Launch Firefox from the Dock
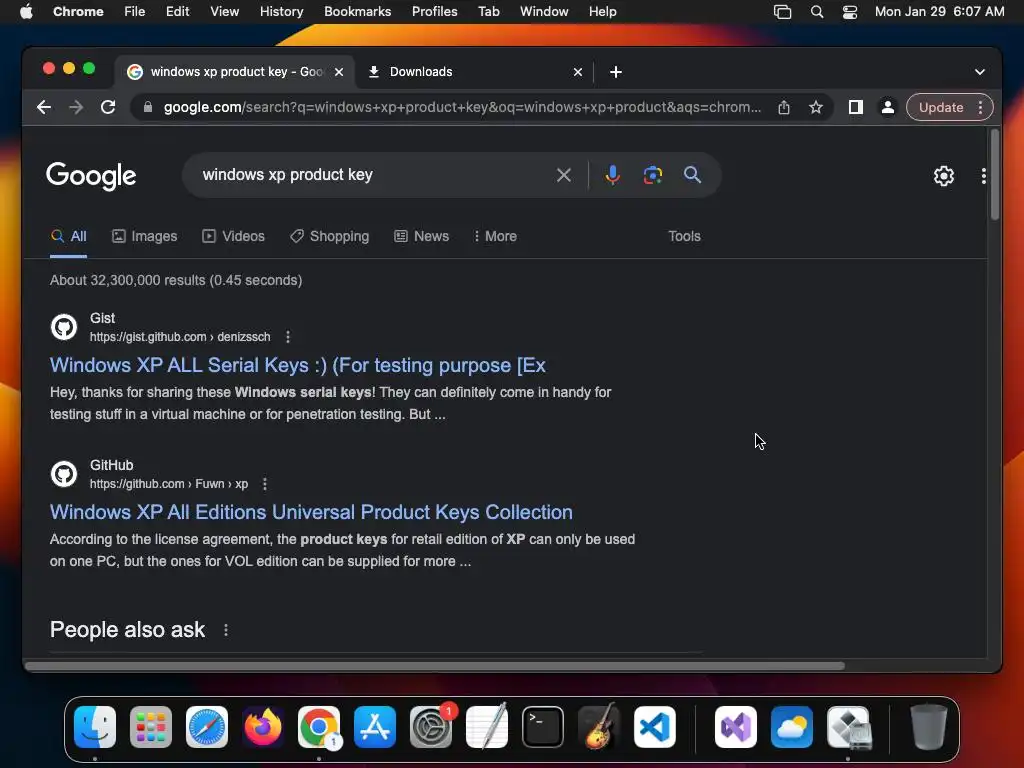Viewport: 1024px width, 768px height. click(x=263, y=727)
